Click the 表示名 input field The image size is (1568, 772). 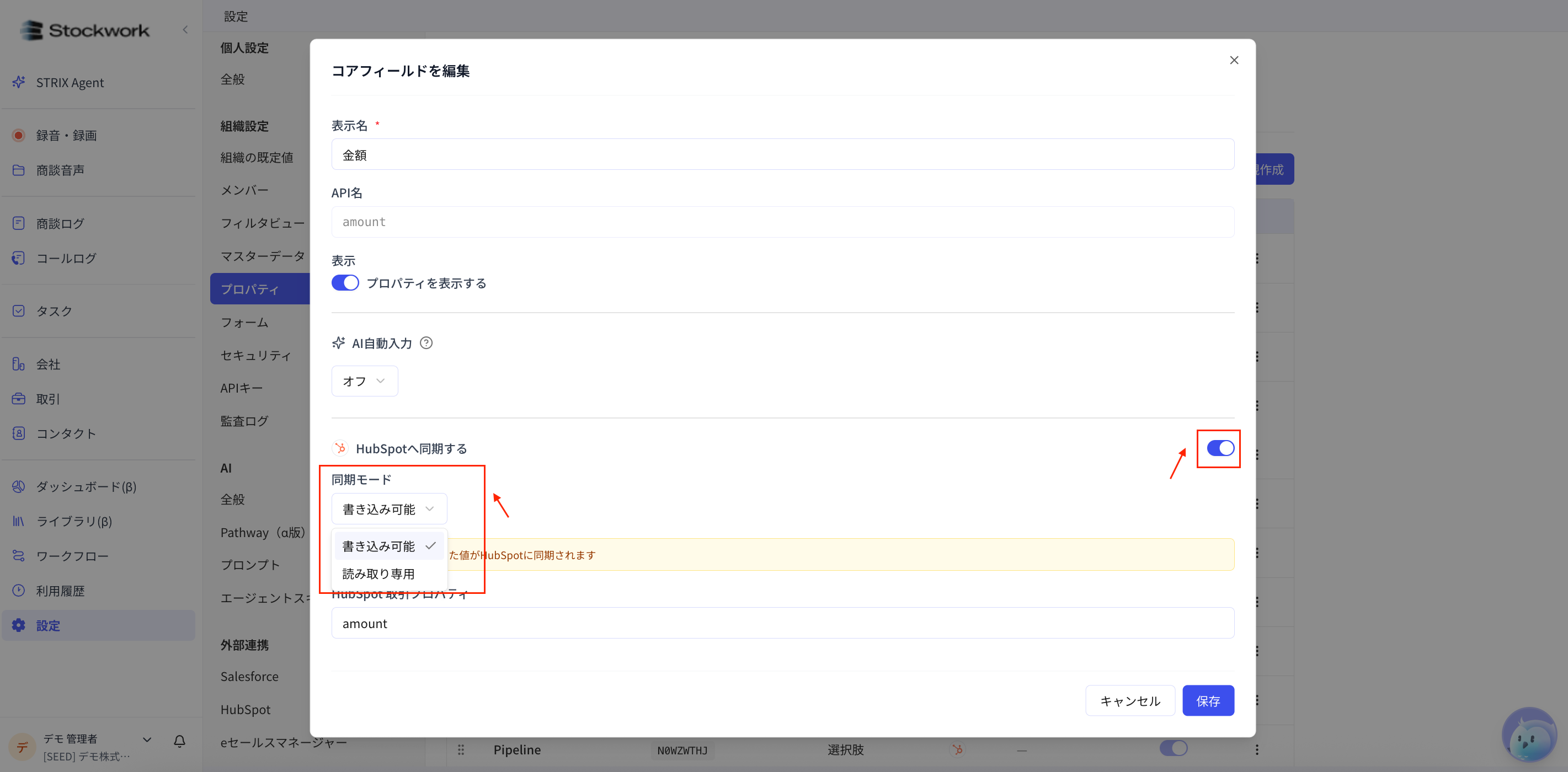coord(783,154)
